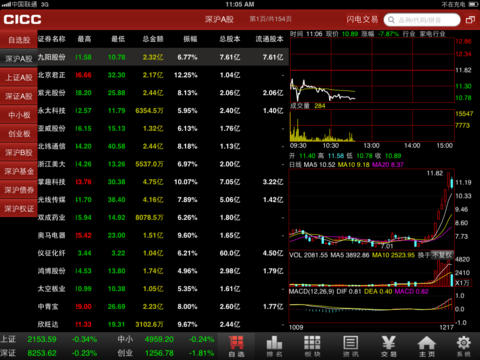Open the 排名 ranking bar-chart icon
480x360 pixels.
[274, 346]
